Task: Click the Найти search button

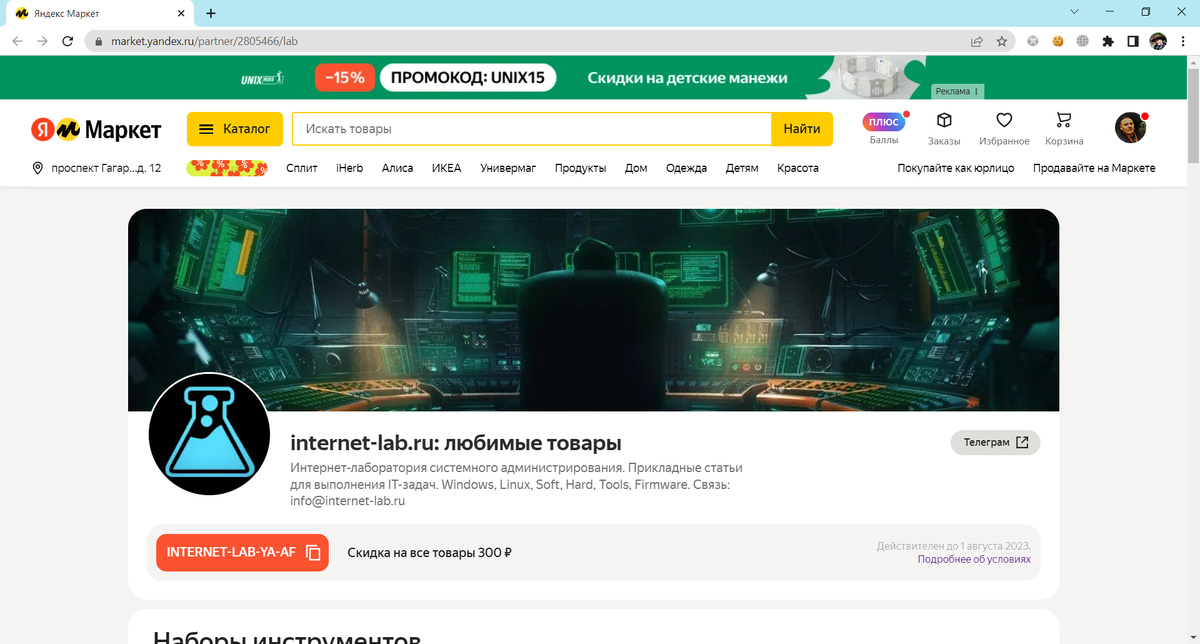Action: [802, 129]
